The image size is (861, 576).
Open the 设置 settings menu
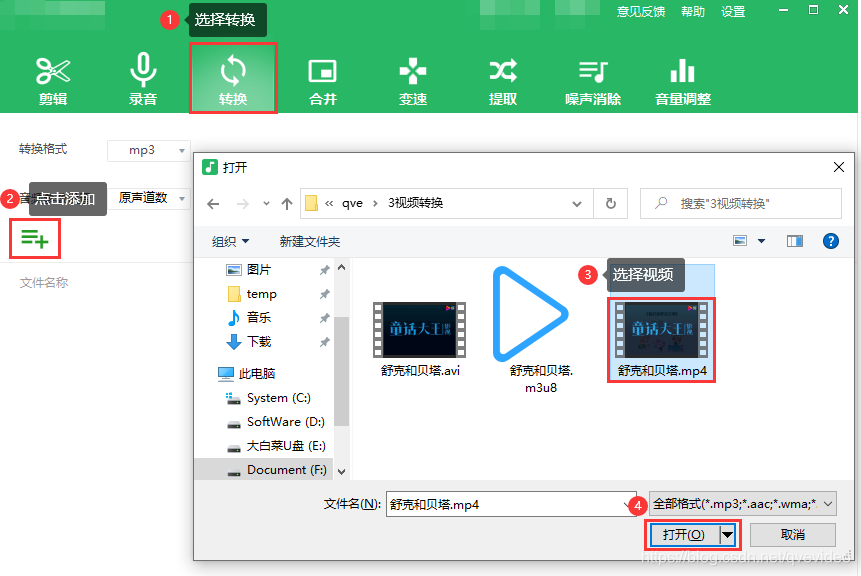pyautogui.click(x=733, y=12)
